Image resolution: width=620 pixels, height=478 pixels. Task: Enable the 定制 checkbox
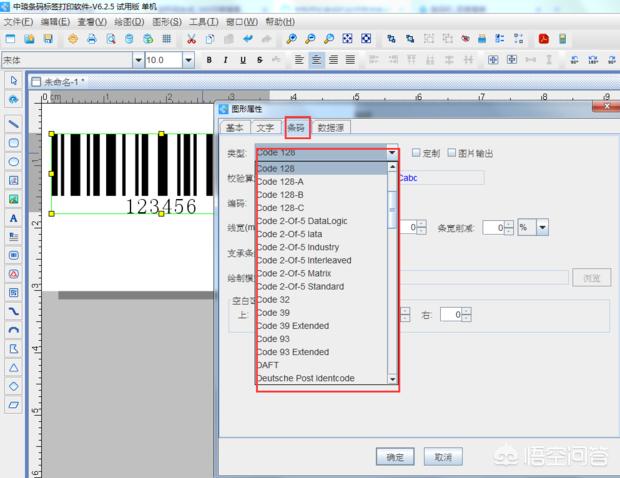point(416,153)
